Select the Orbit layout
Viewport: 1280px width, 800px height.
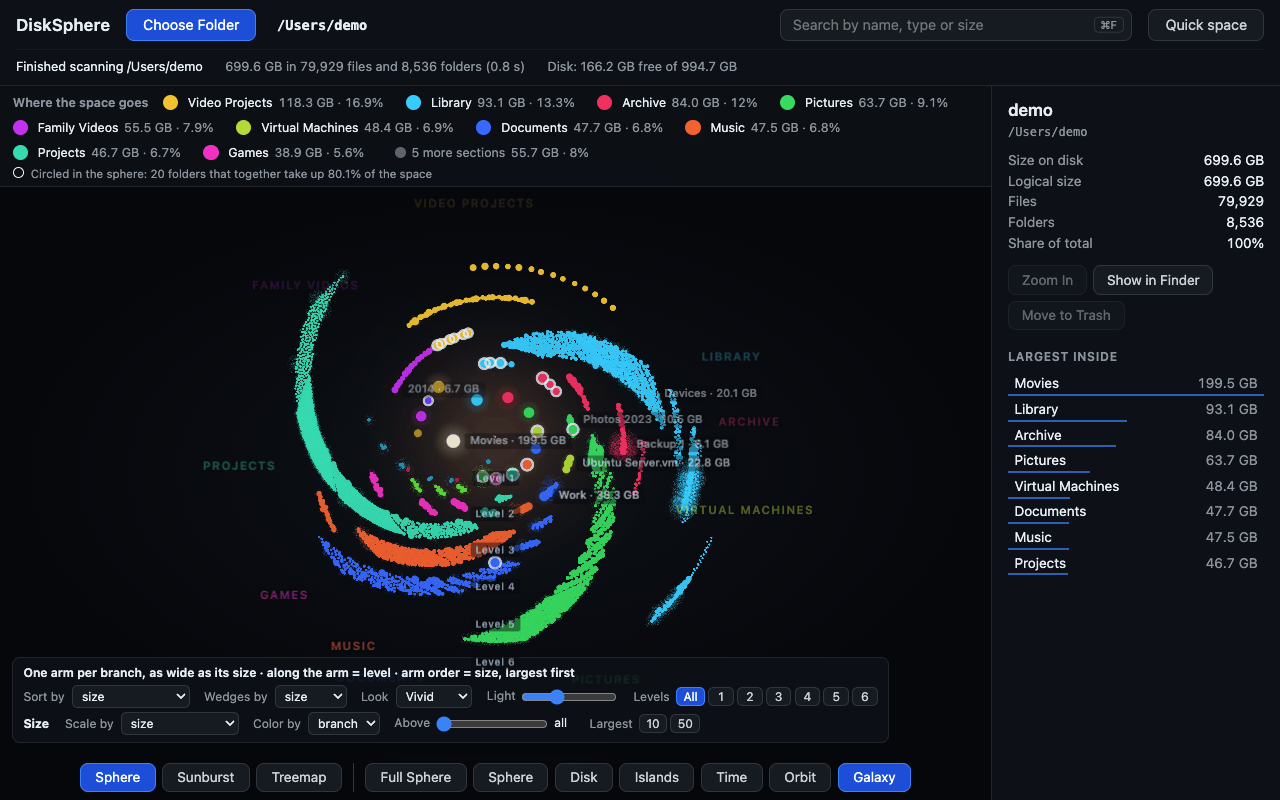pyautogui.click(x=800, y=777)
